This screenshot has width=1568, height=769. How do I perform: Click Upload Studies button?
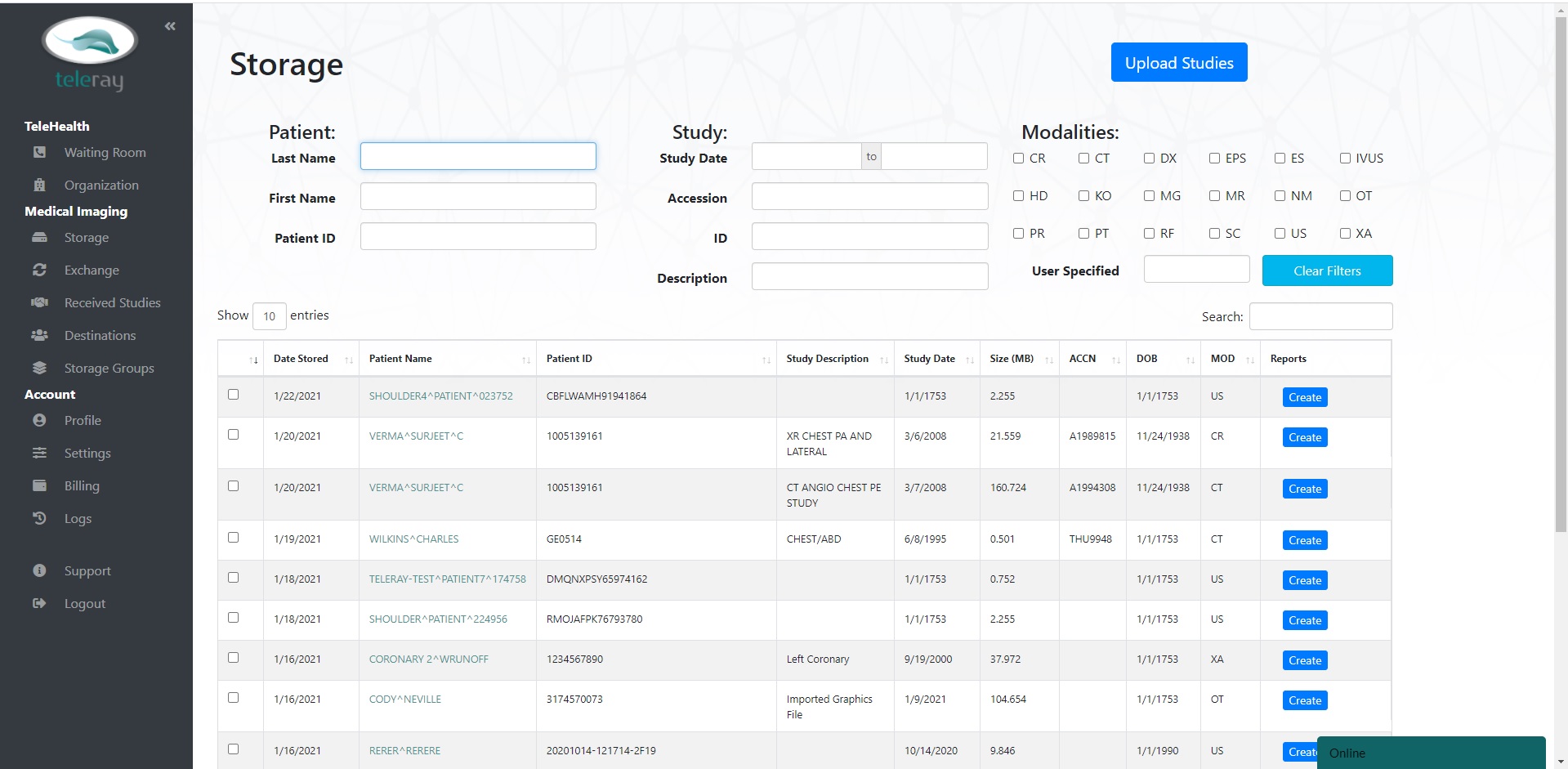point(1179,62)
